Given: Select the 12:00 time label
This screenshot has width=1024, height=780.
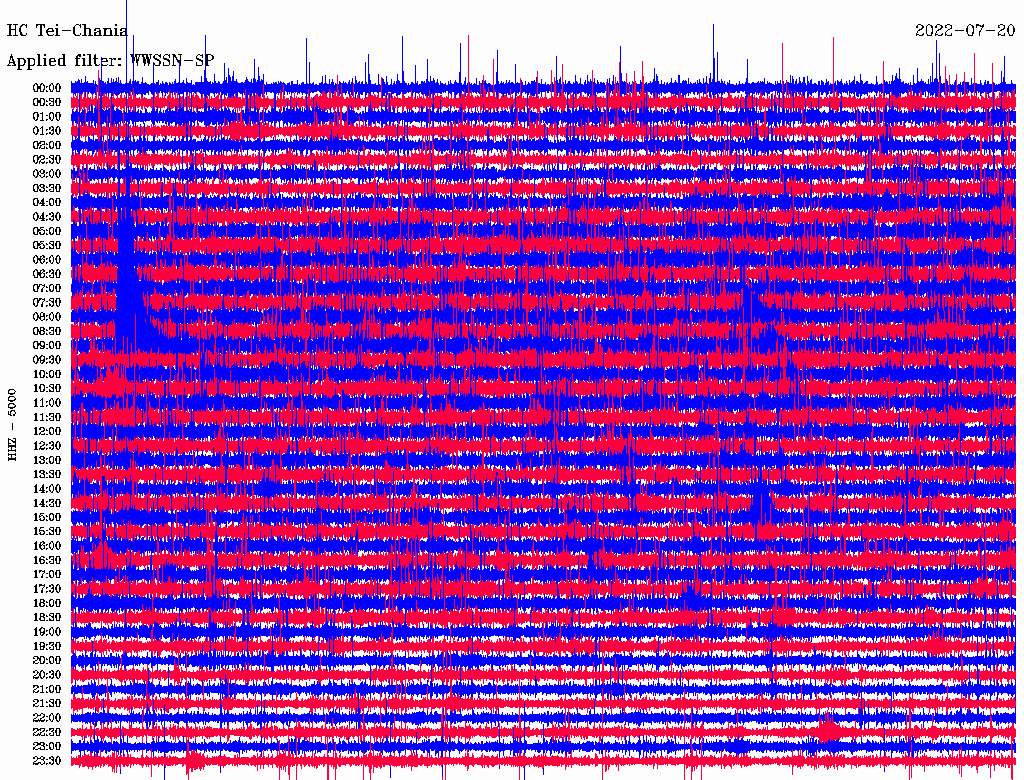Looking at the screenshot, I should click(46, 431).
